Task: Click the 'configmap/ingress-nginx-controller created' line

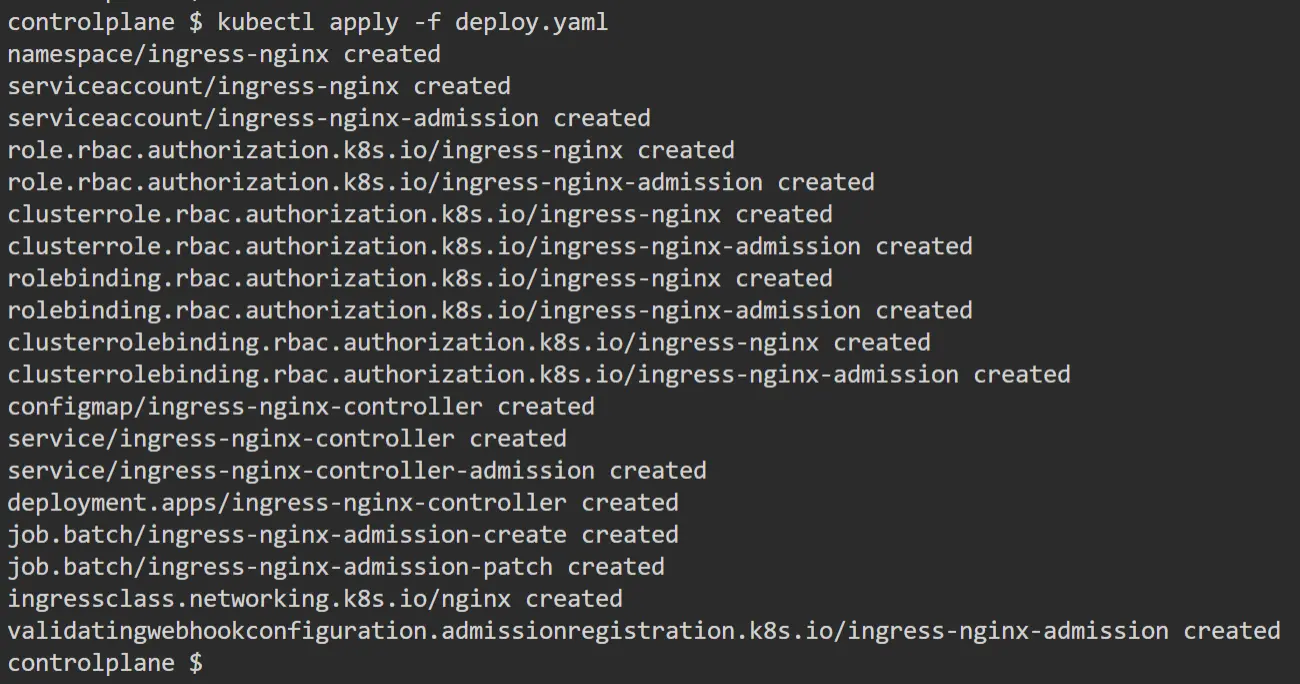Action: pos(300,406)
